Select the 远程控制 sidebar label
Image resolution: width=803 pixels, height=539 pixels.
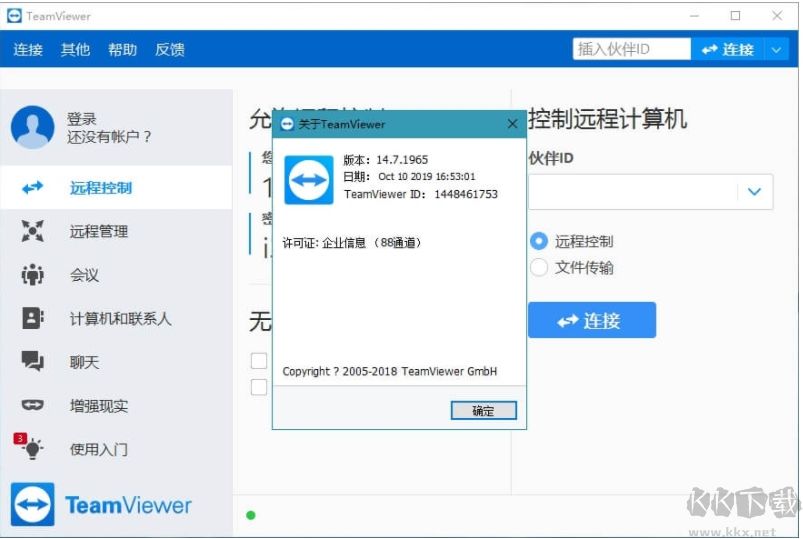pyautogui.click(x=101, y=188)
